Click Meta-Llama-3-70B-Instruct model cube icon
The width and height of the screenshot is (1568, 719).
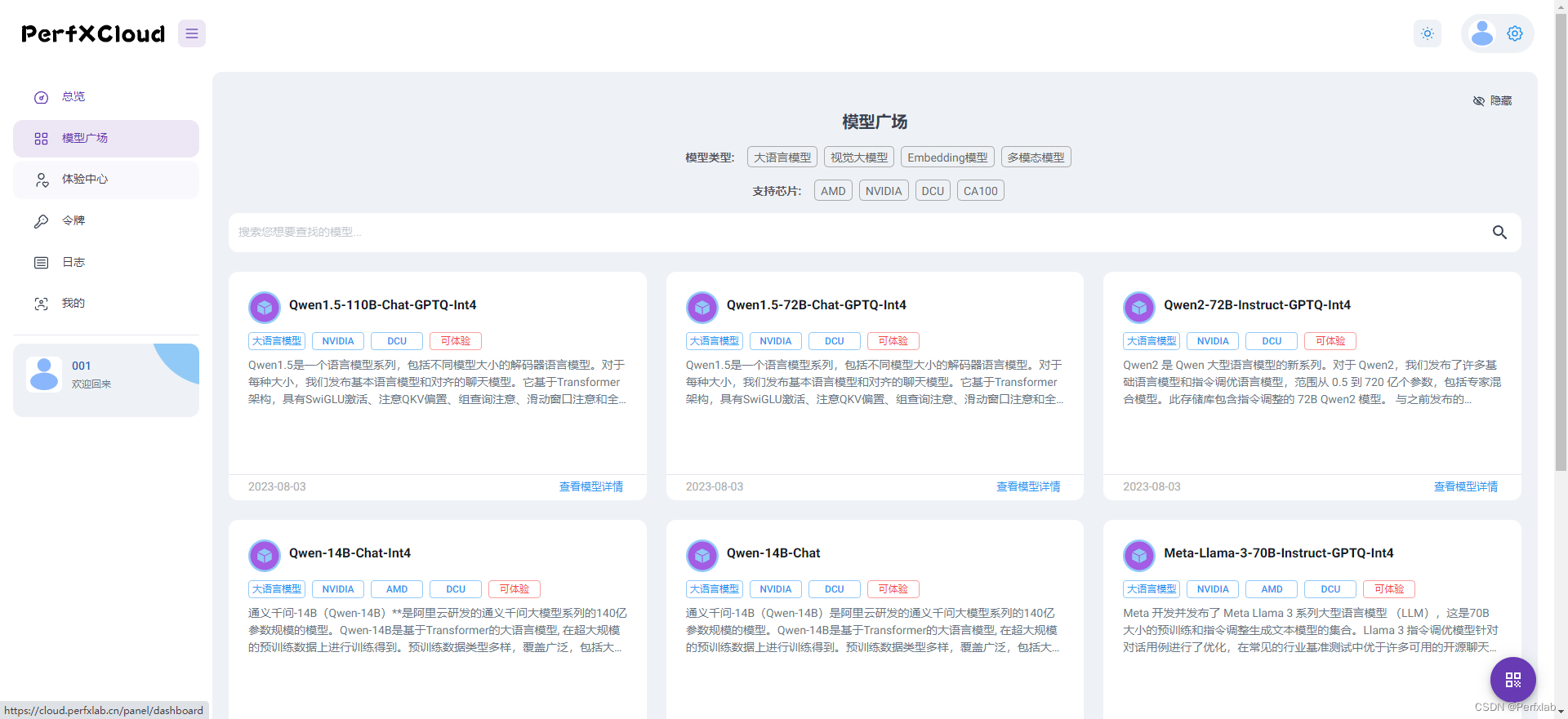1139,556
